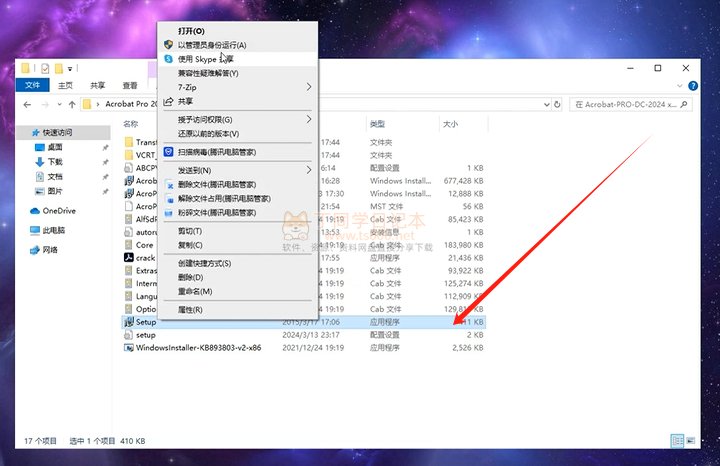Select the Setup application file
This screenshot has height=466, width=720.
pyautogui.click(x=304, y=322)
